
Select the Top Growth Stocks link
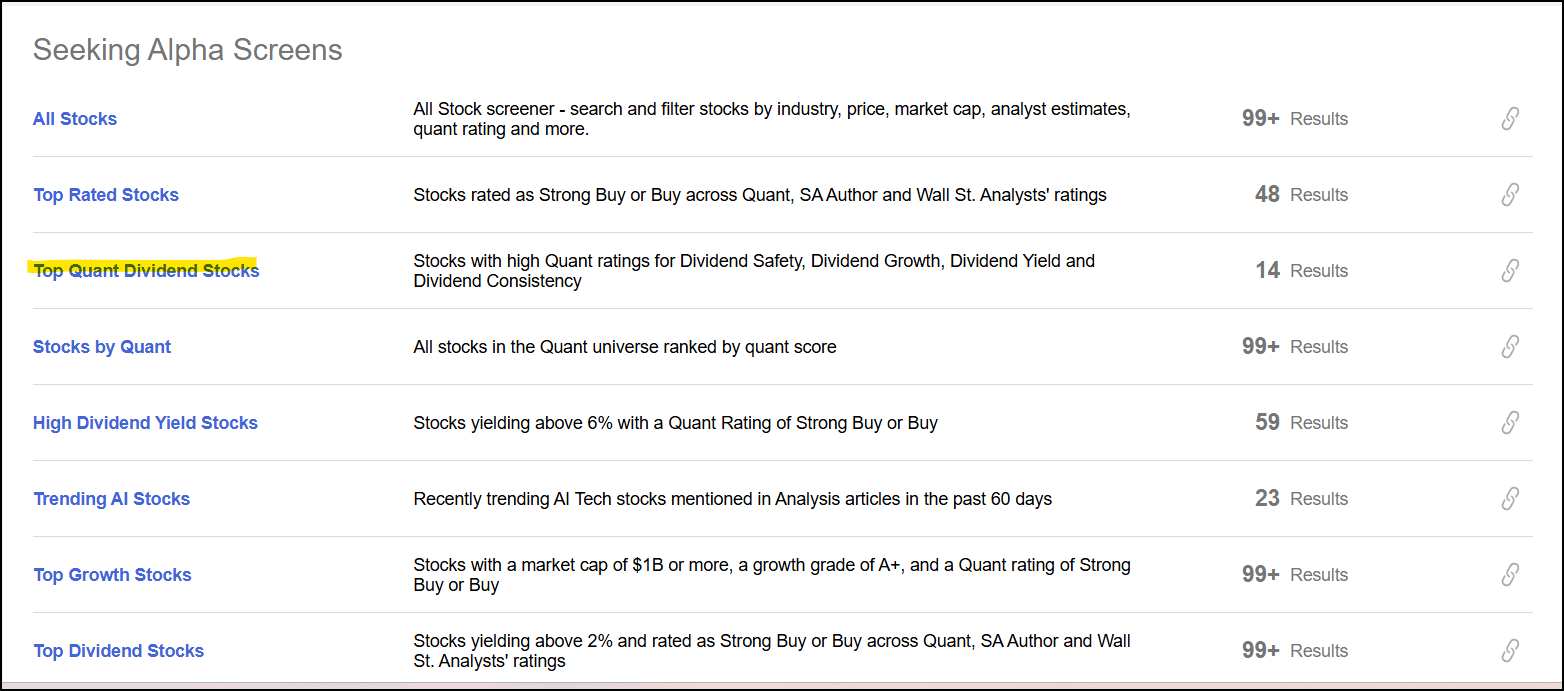112,575
